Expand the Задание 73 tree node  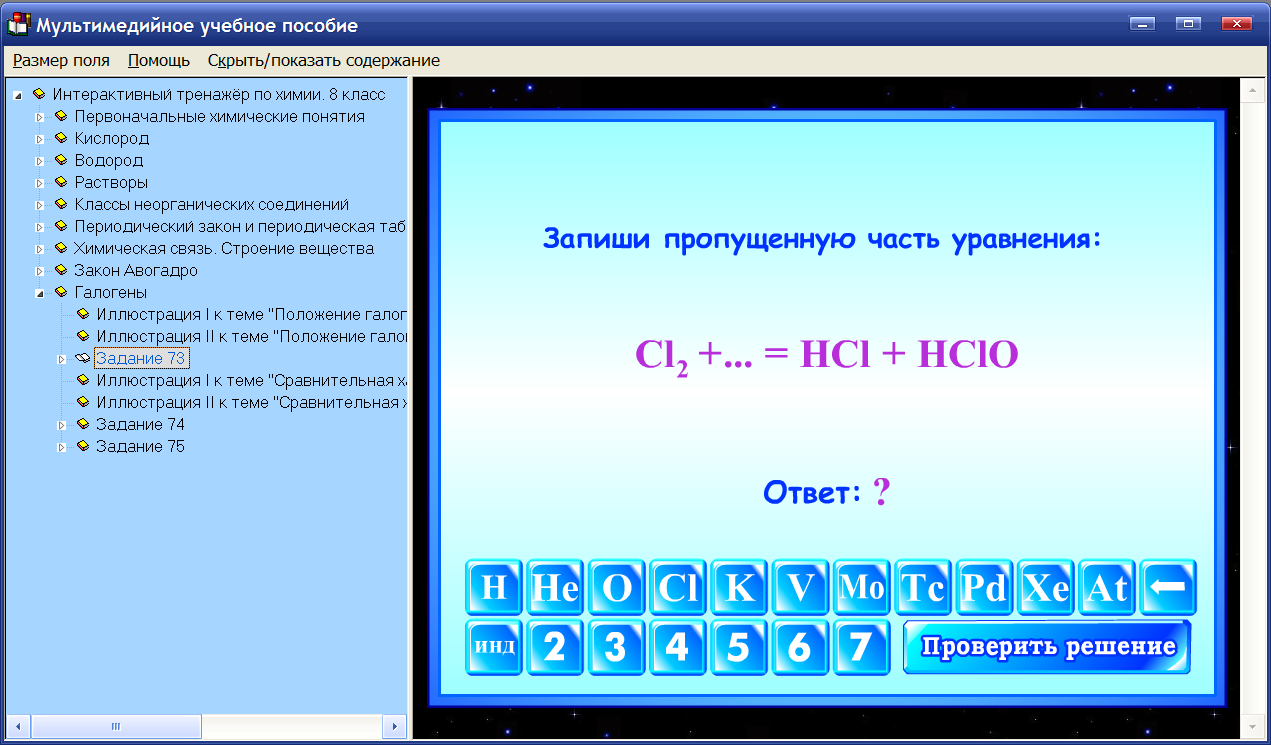pyautogui.click(x=63, y=357)
